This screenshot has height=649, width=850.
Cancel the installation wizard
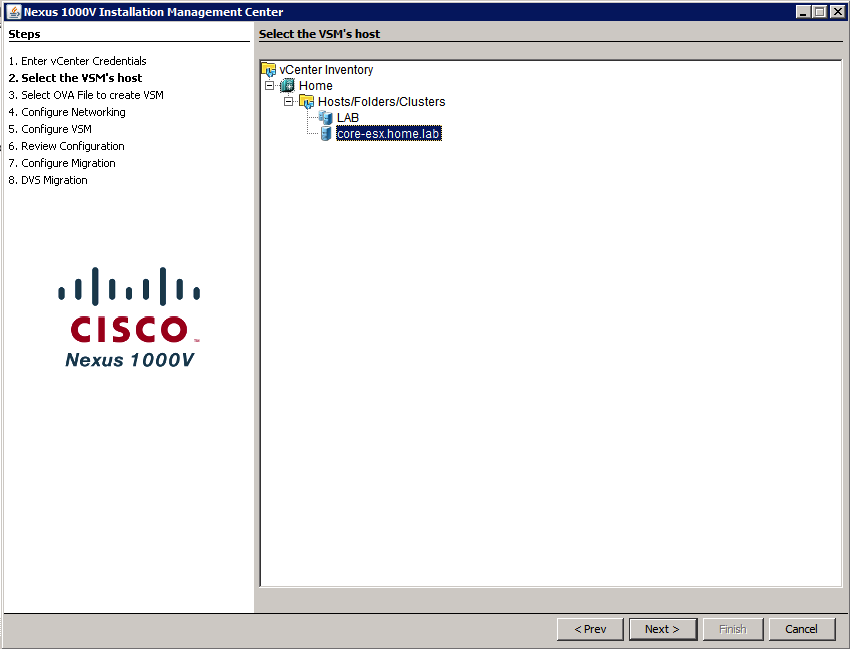(801, 629)
